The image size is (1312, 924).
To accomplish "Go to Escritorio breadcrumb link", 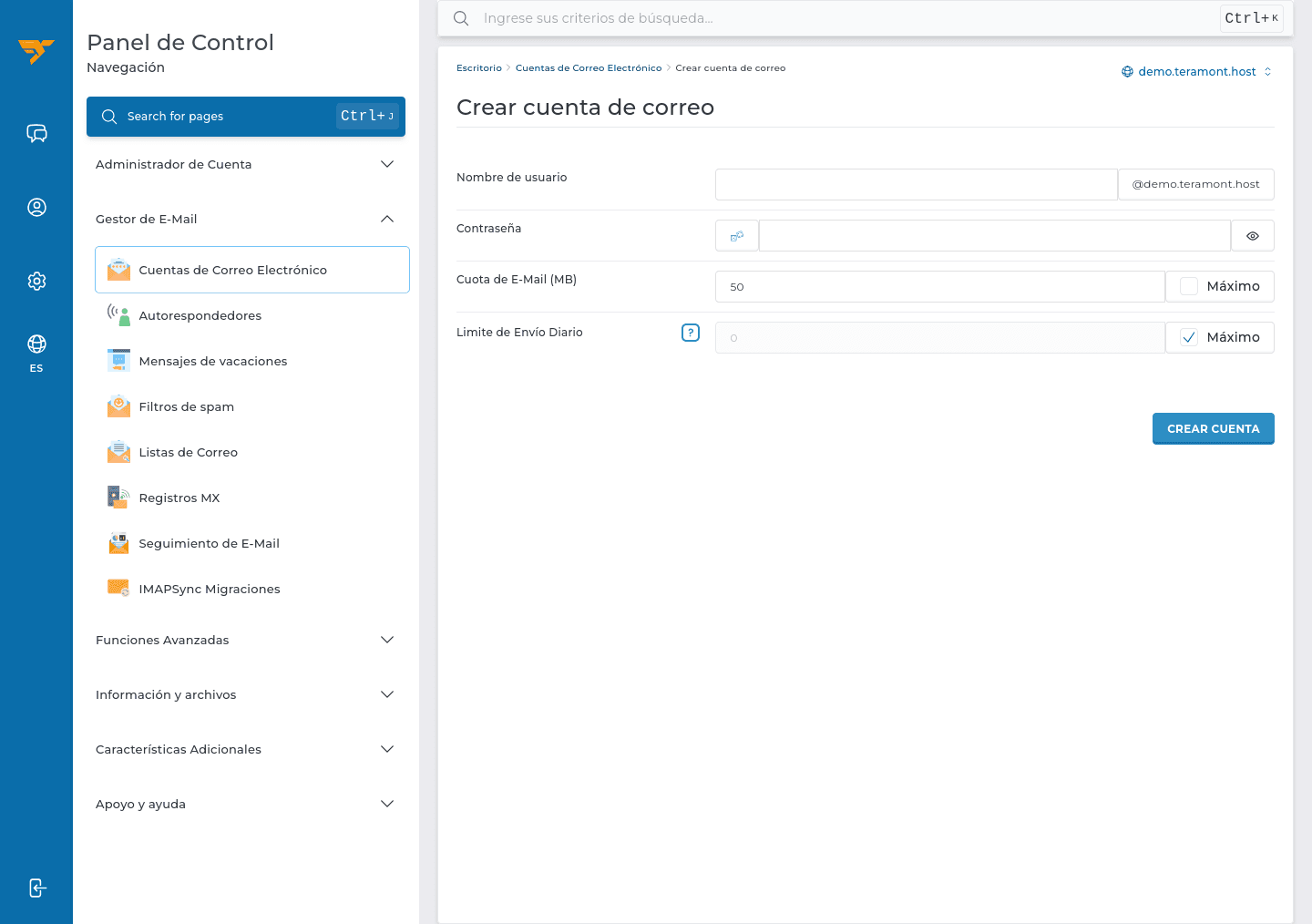I will (x=479, y=68).
